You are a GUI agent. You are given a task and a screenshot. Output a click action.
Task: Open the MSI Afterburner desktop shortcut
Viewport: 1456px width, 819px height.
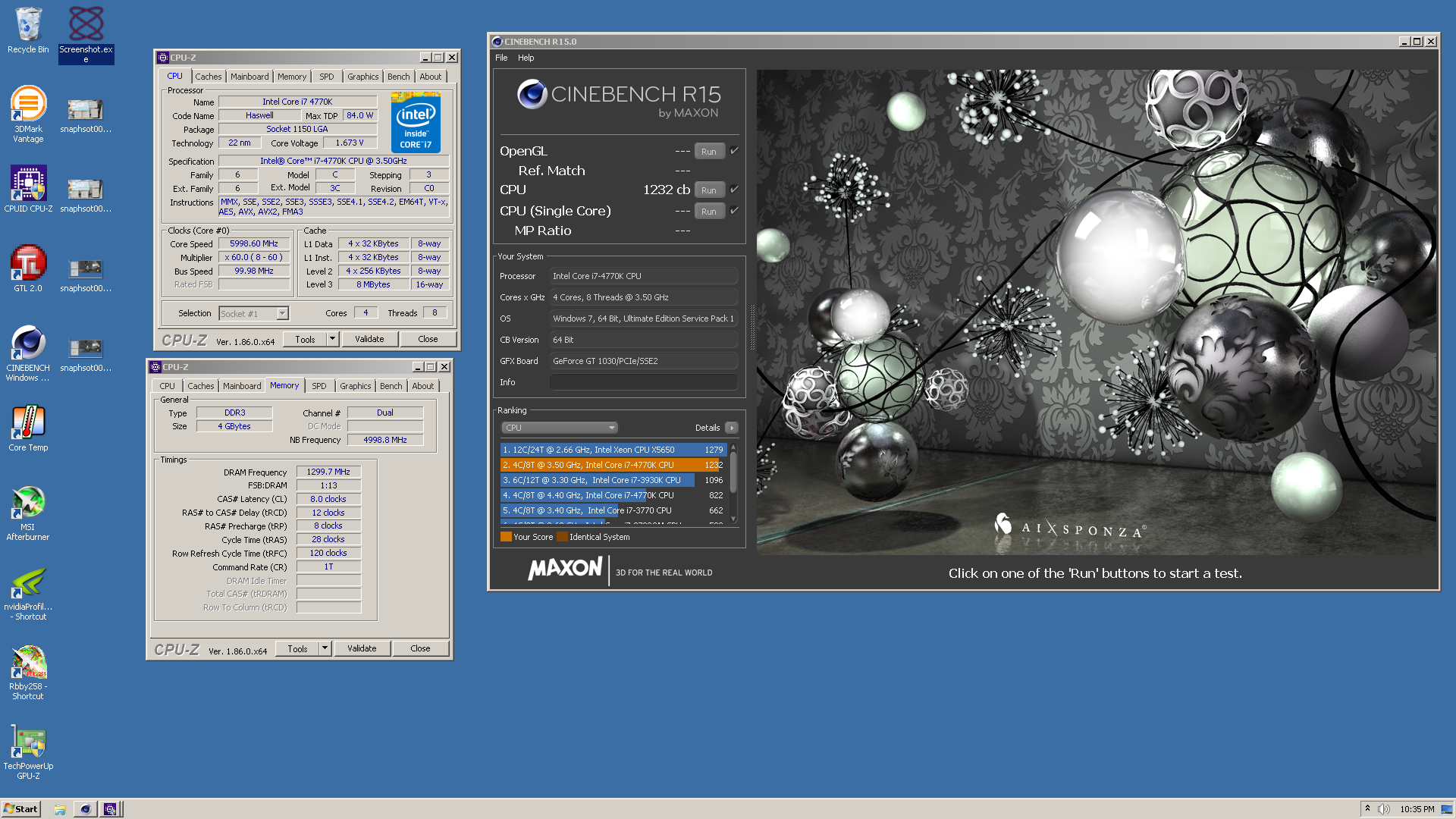[x=28, y=513]
